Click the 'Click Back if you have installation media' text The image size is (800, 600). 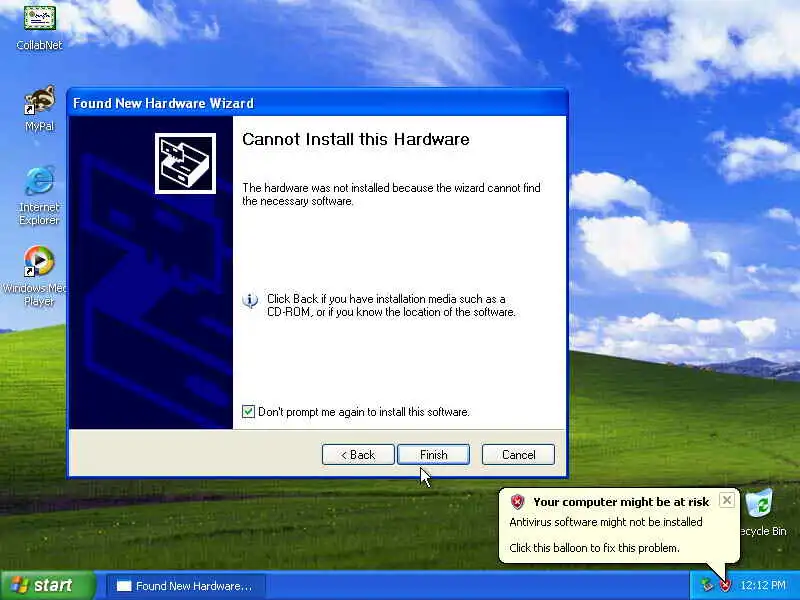[x=391, y=305]
